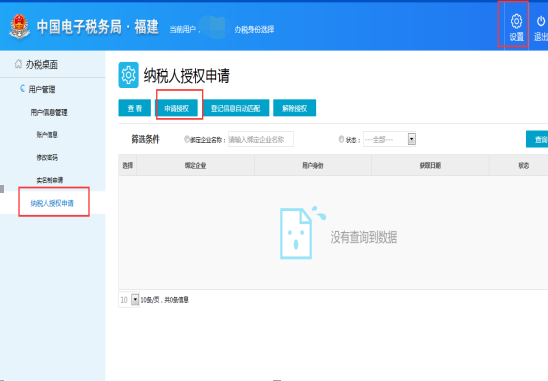
Task: Click the 绑定企业 column header
Action: pos(195,165)
